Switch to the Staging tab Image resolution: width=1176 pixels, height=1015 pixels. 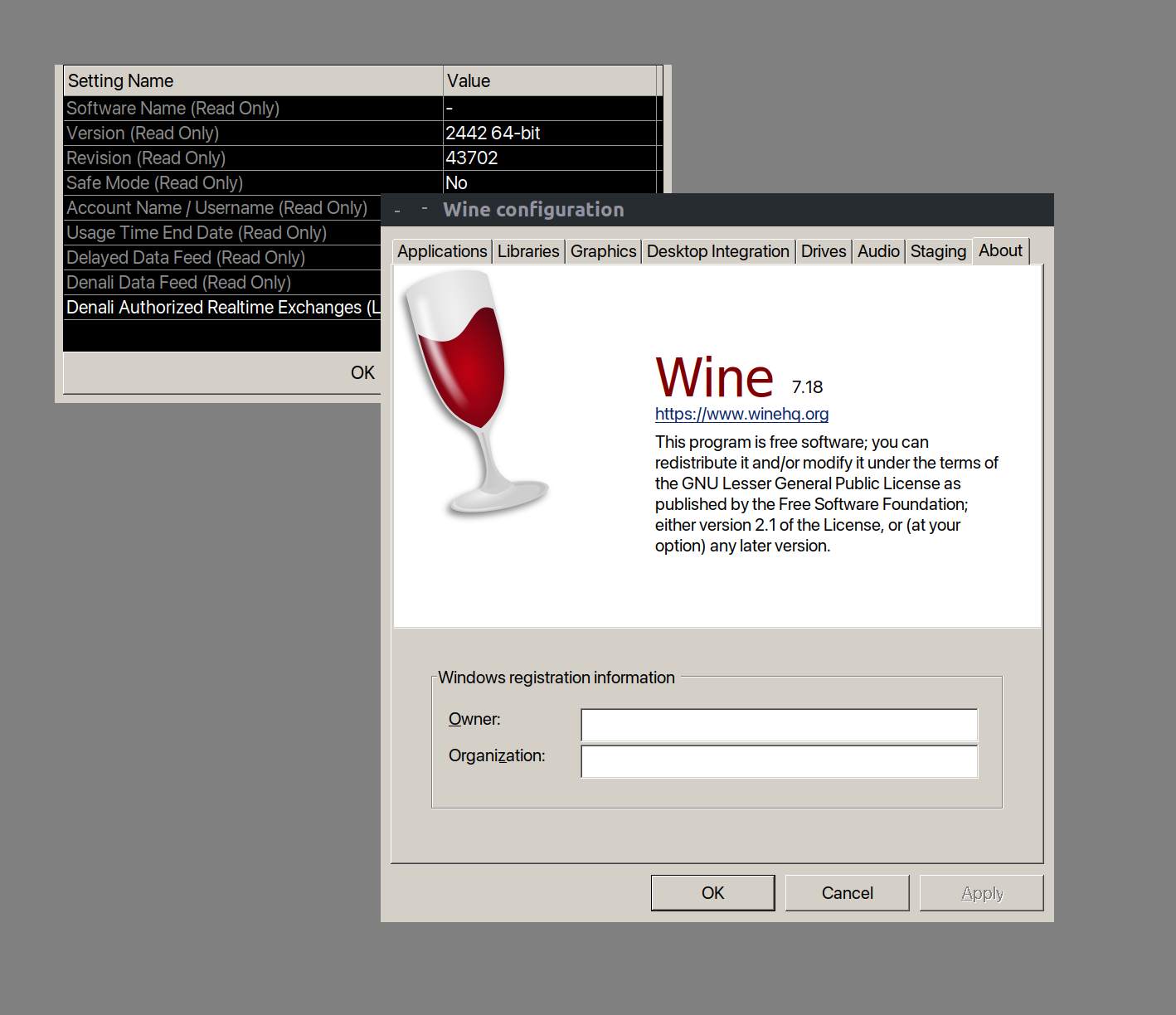click(x=938, y=251)
